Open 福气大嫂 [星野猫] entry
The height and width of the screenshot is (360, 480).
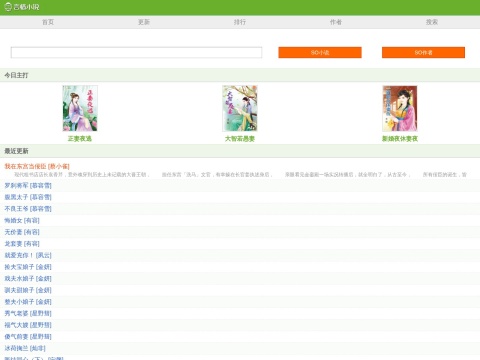(x=28, y=325)
